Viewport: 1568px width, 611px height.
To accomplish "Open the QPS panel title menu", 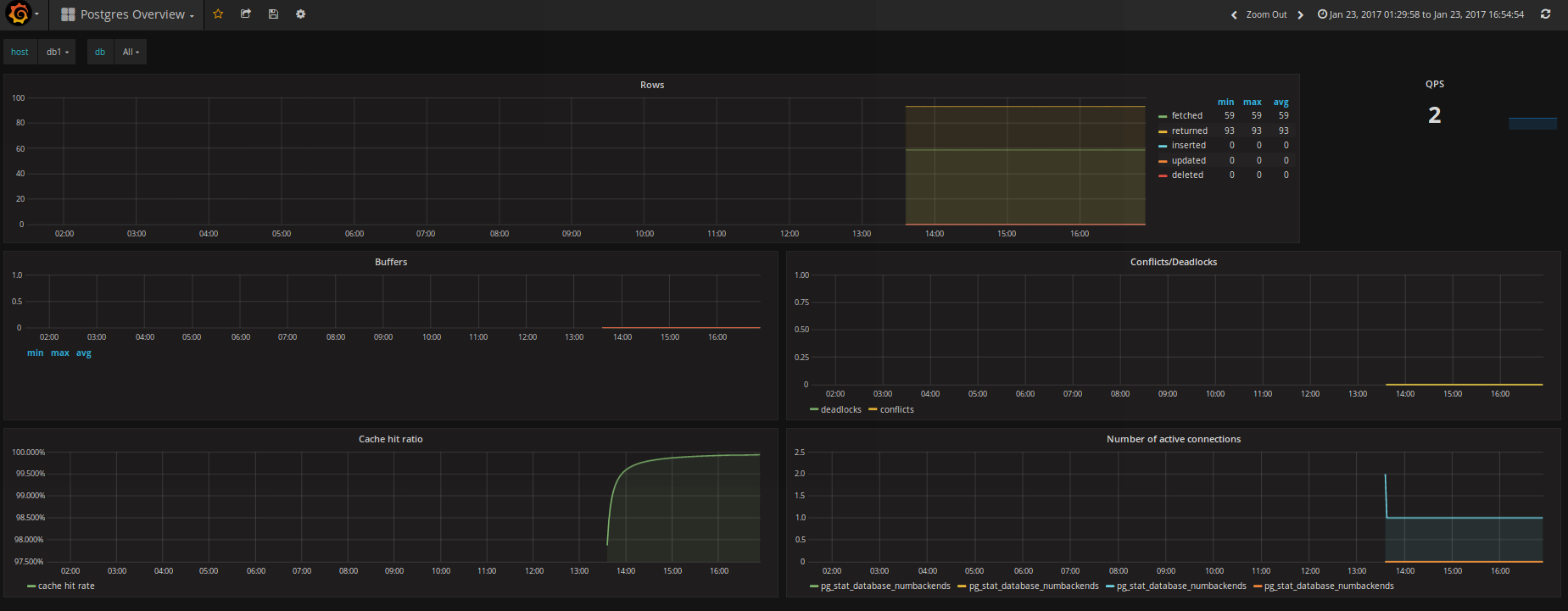I will 1434,84.
